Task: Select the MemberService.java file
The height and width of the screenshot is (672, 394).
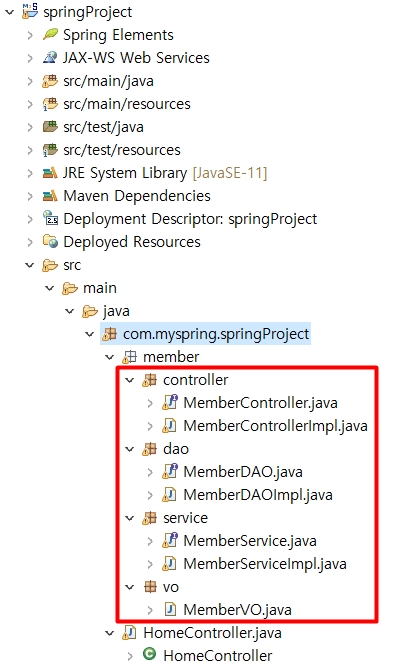Action: coord(250,541)
